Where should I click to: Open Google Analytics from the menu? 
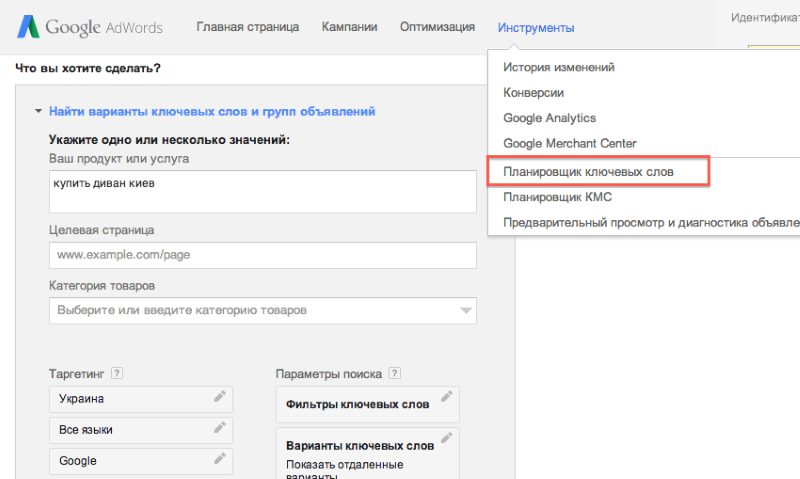[549, 118]
